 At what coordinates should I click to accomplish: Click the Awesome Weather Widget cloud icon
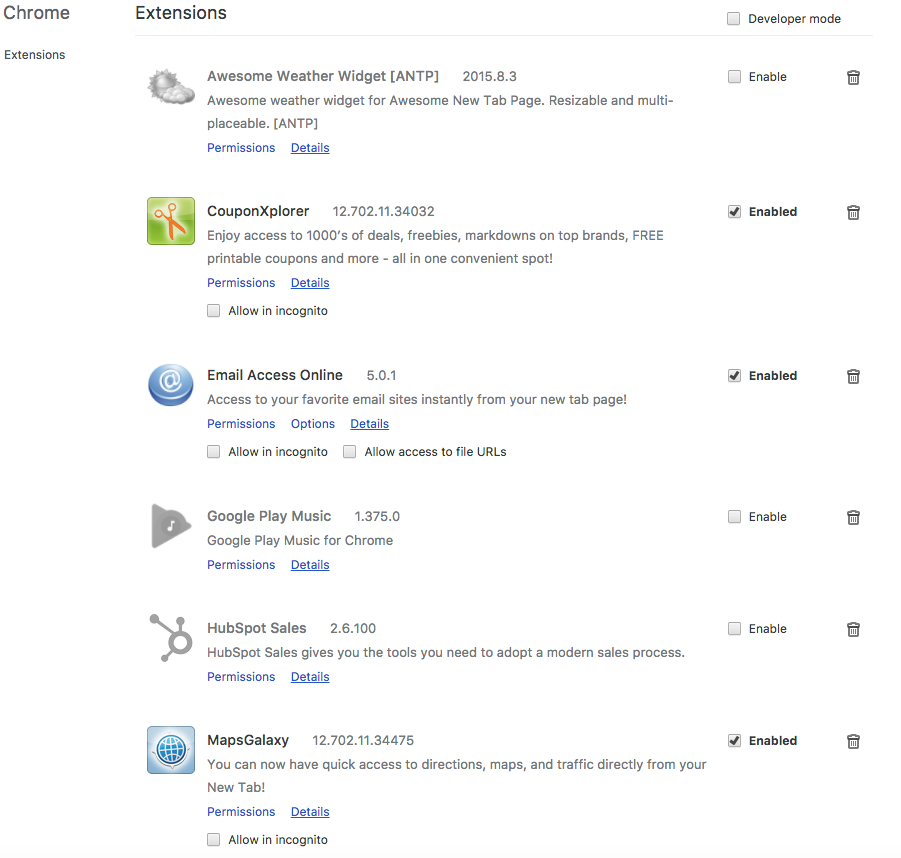[x=171, y=87]
